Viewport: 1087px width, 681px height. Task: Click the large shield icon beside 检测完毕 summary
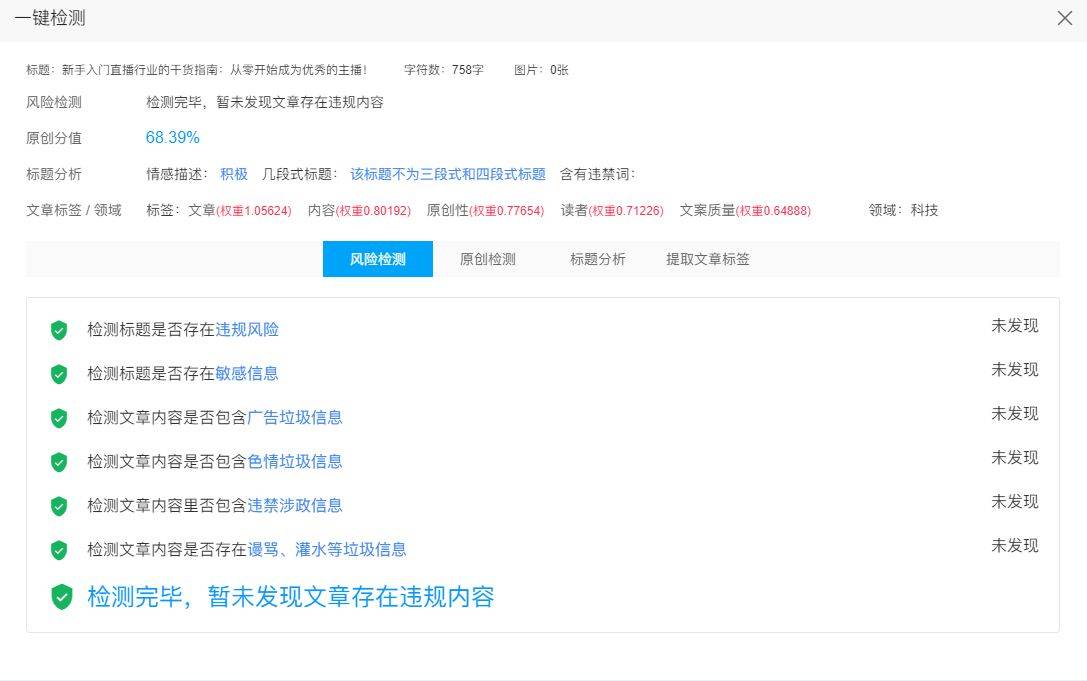62,597
